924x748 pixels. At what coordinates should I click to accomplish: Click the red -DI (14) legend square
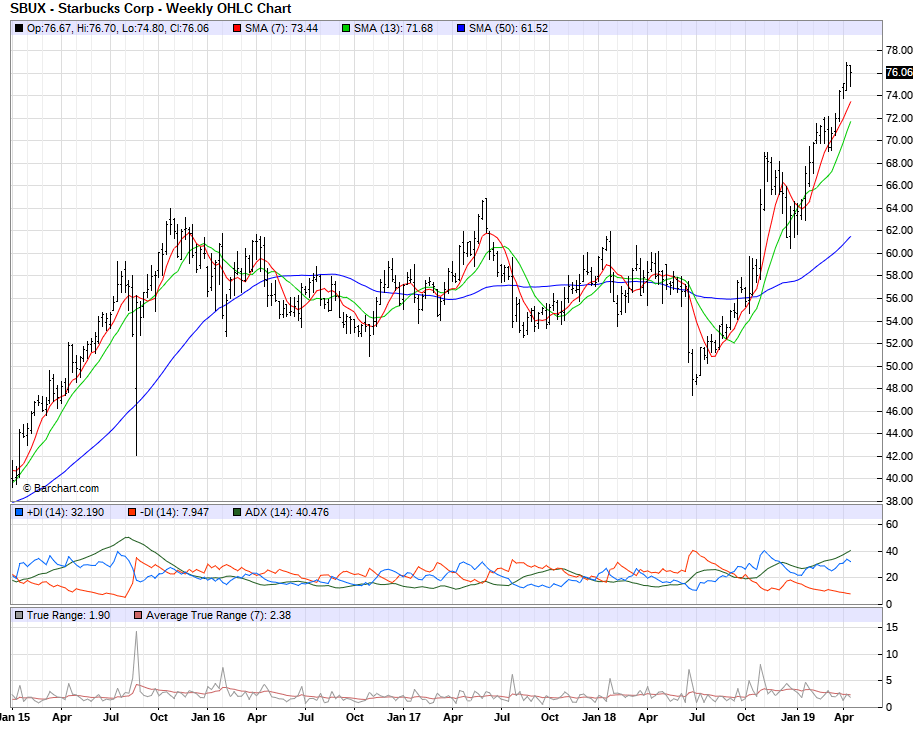[x=131, y=512]
